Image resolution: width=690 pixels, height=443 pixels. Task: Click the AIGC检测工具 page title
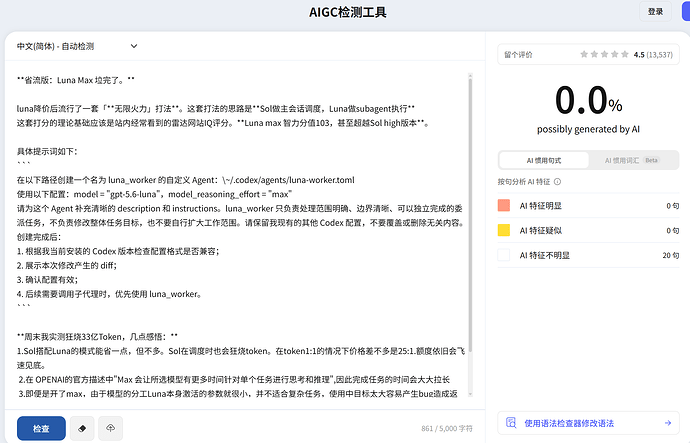coord(348,12)
